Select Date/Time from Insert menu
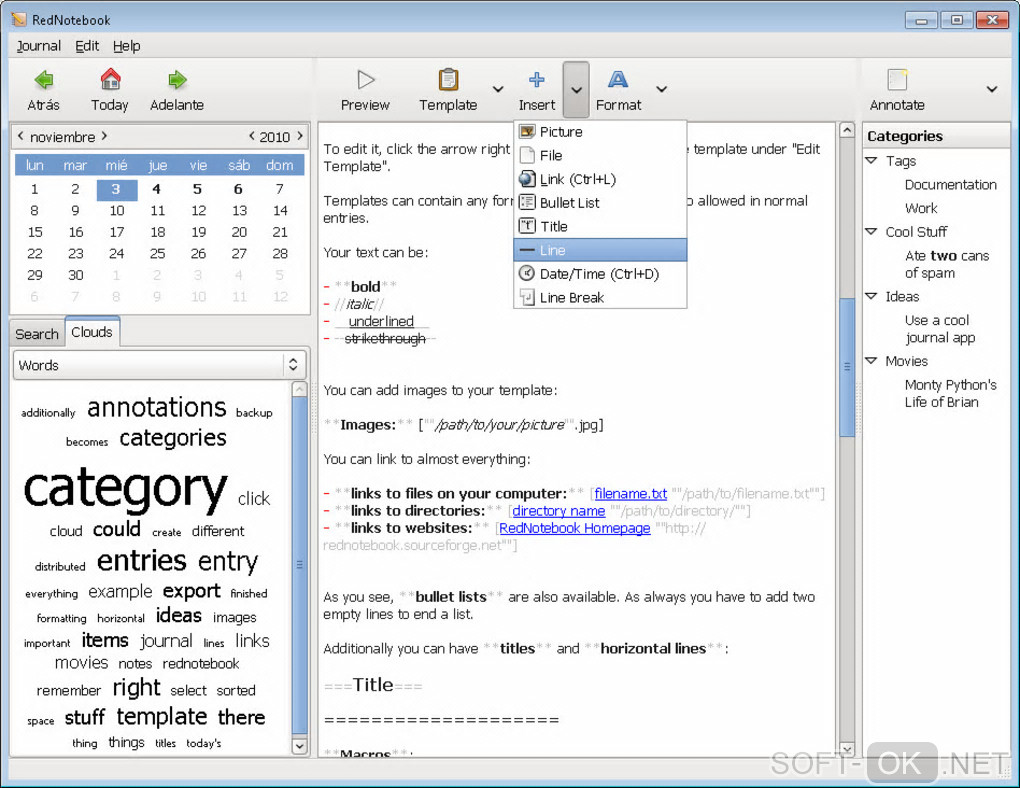 click(x=599, y=274)
